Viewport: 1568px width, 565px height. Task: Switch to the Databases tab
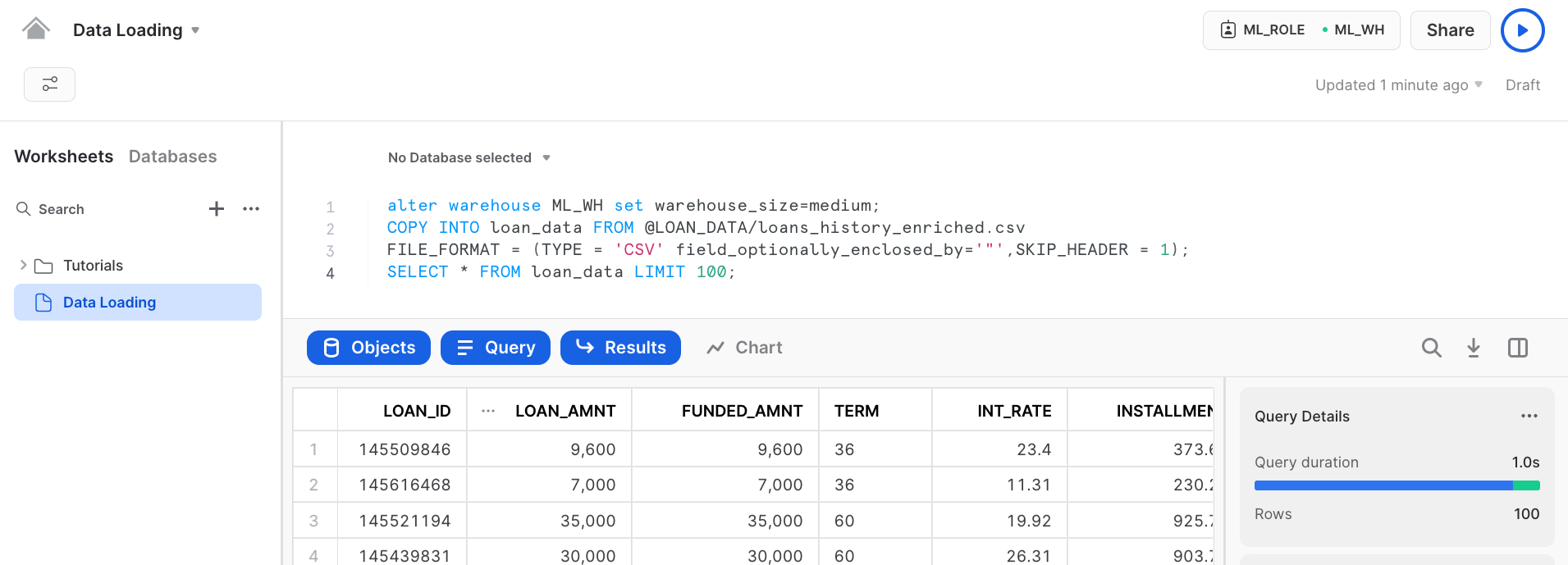172,157
